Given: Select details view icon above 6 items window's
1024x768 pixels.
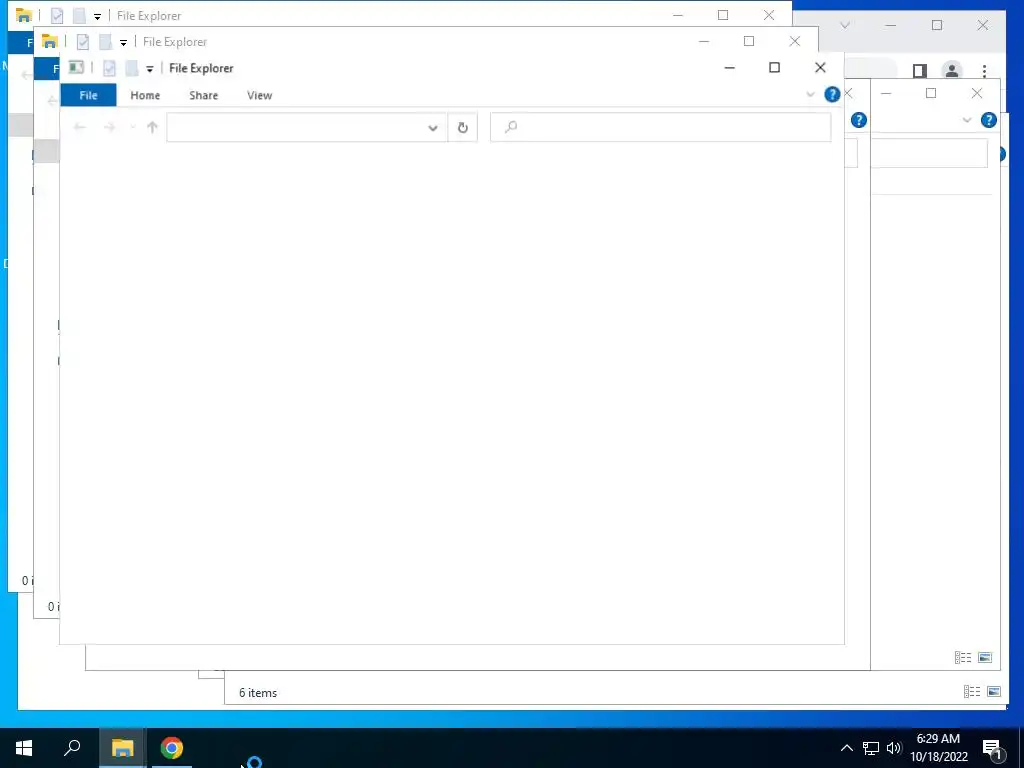Looking at the screenshot, I should click(963, 658).
